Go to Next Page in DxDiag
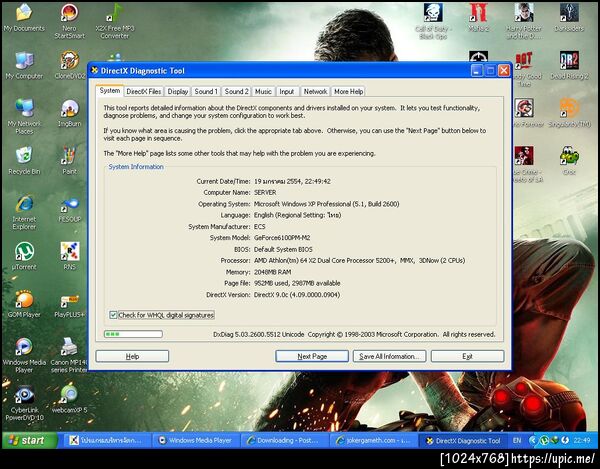 312,356
